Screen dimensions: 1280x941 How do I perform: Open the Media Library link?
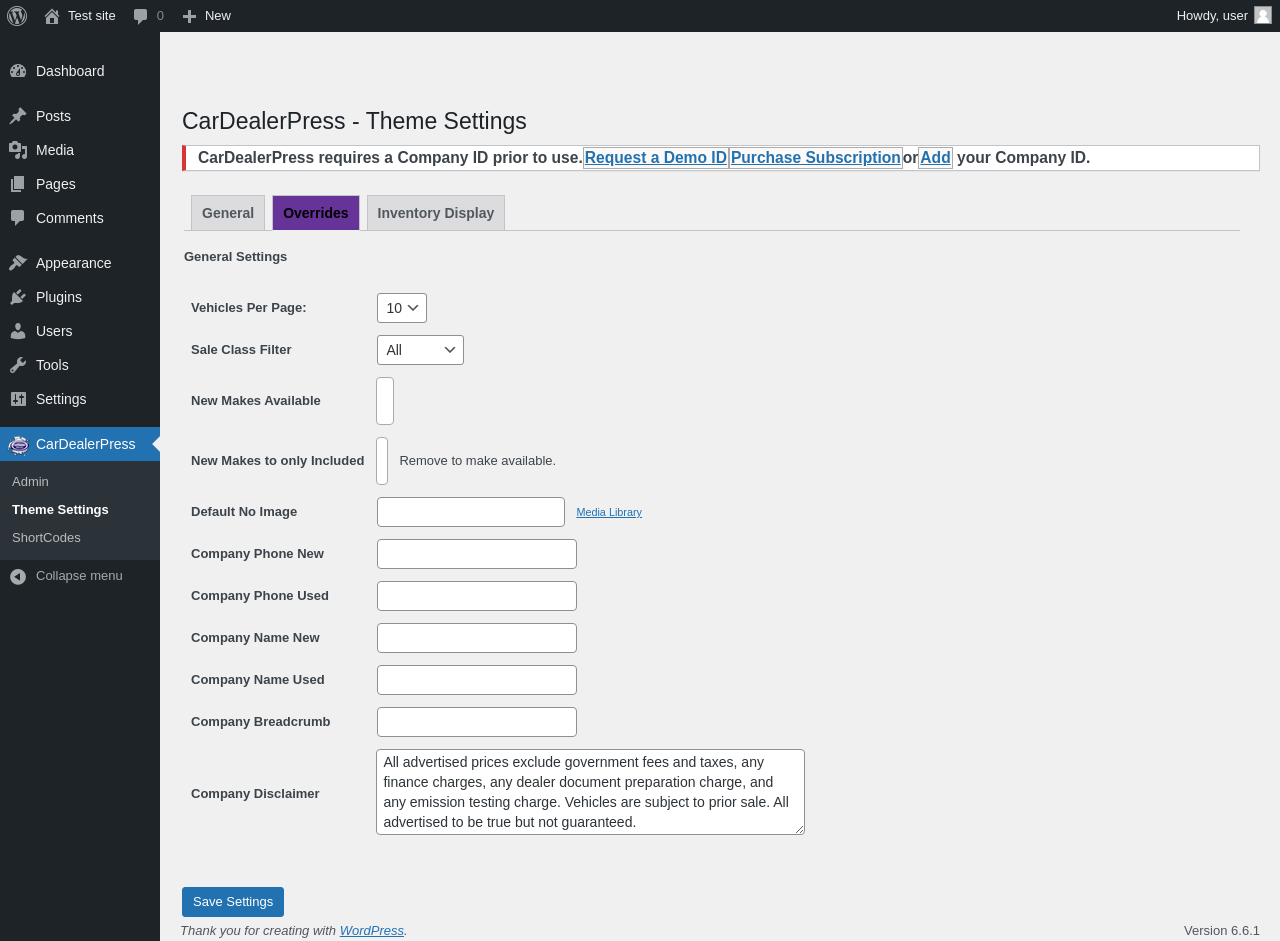click(609, 512)
